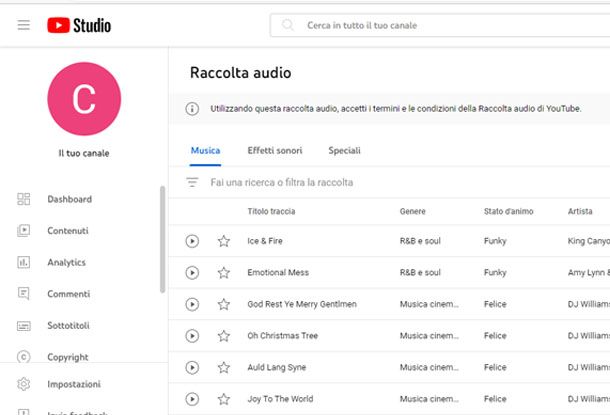Image resolution: width=610 pixels, height=415 pixels.
Task: Switch to the Effetti sonori tab
Action: tap(275, 151)
